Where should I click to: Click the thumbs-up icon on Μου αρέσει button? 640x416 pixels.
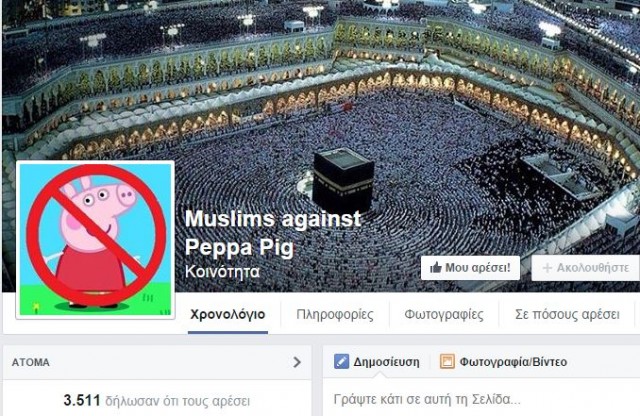point(436,268)
